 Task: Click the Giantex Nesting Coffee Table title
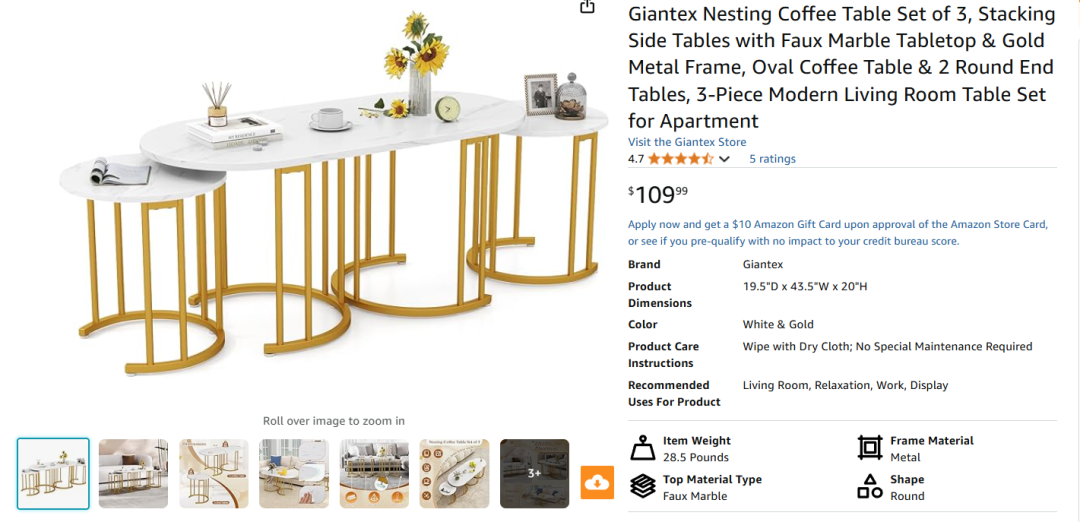tap(841, 68)
